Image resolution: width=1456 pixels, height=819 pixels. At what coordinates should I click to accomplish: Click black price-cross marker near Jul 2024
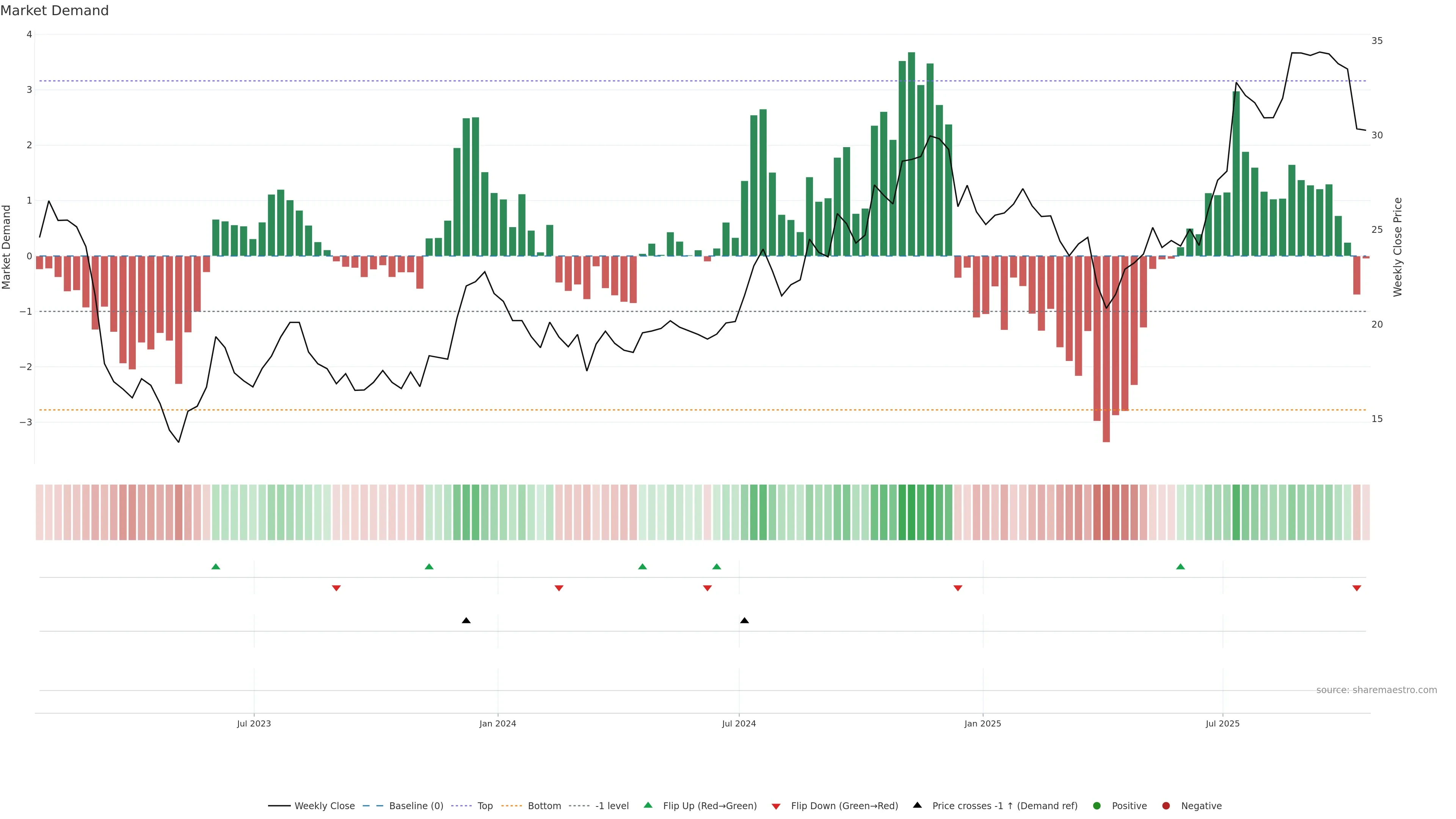coord(744,621)
